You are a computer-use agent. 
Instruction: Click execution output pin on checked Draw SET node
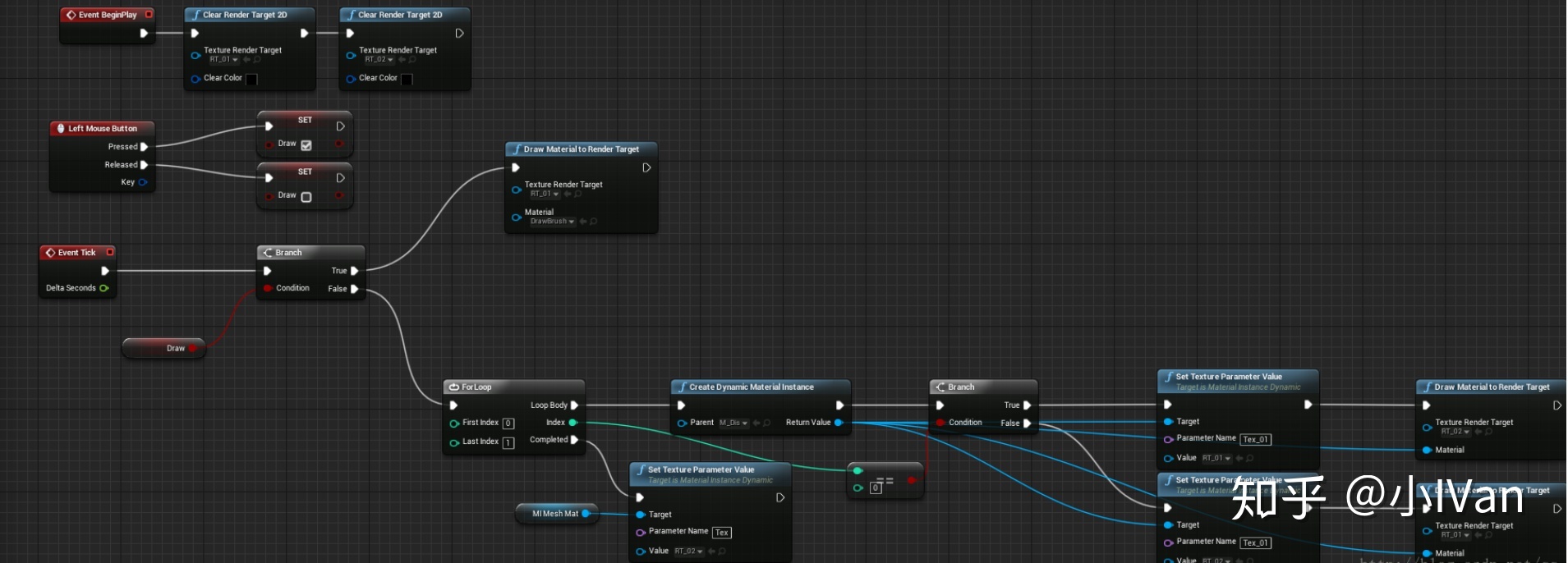(x=340, y=126)
